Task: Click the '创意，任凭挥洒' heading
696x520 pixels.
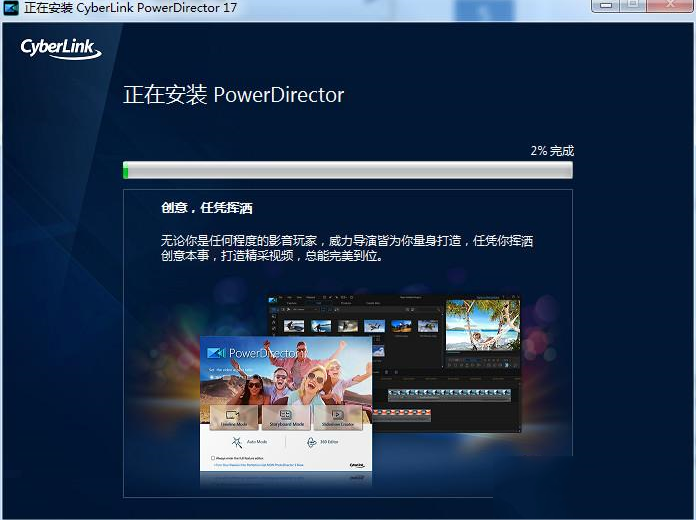Action: [x=206, y=209]
